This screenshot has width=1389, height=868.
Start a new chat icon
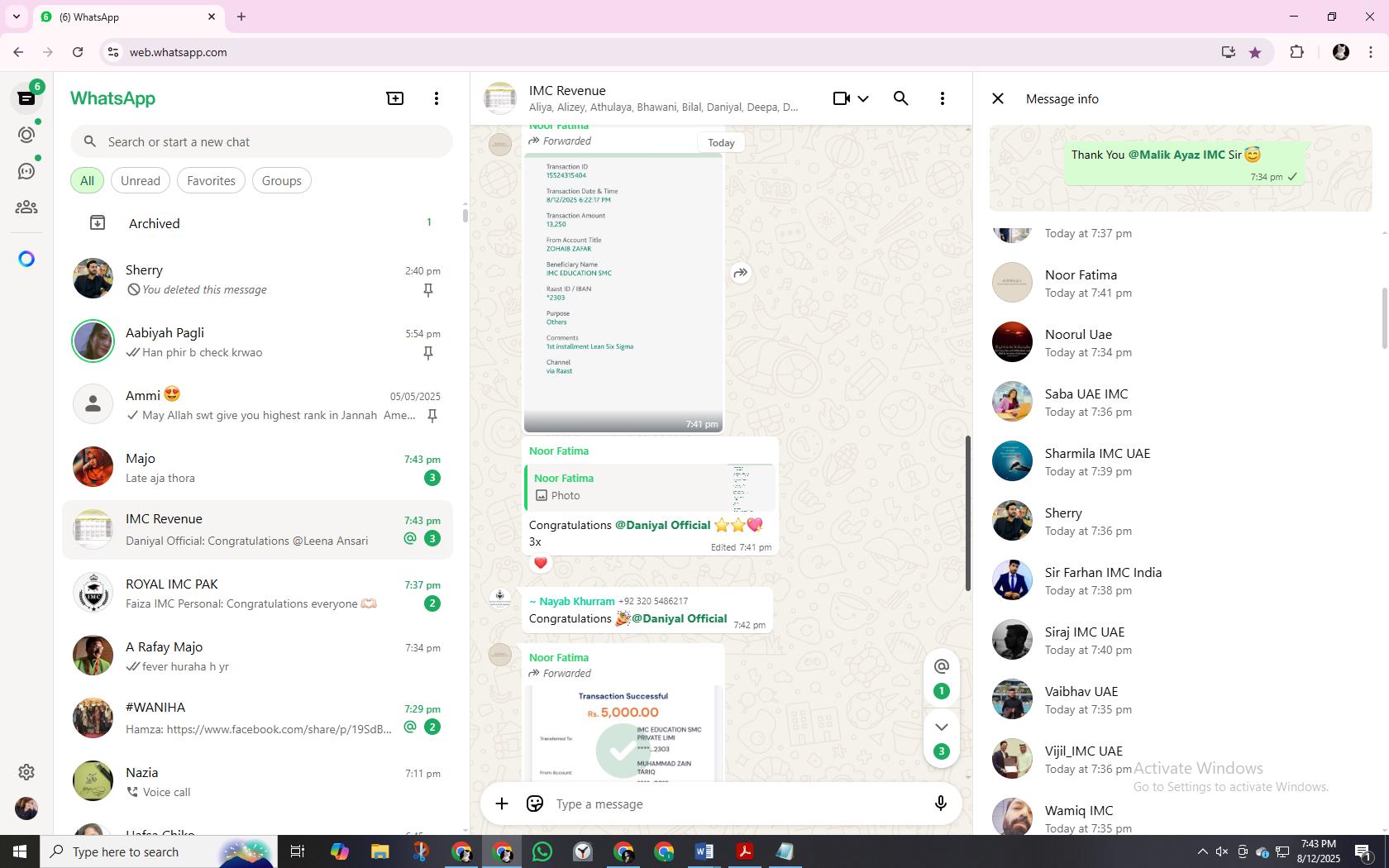click(395, 98)
